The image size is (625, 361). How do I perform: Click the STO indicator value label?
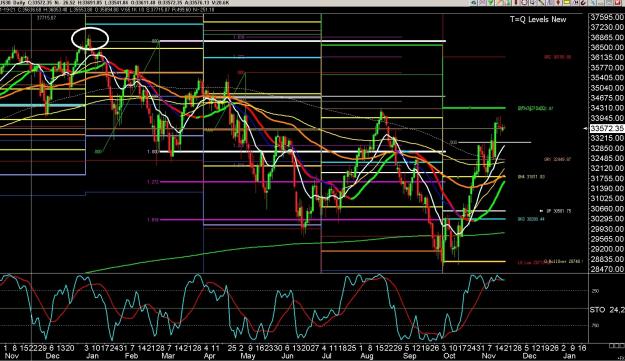[607, 310]
